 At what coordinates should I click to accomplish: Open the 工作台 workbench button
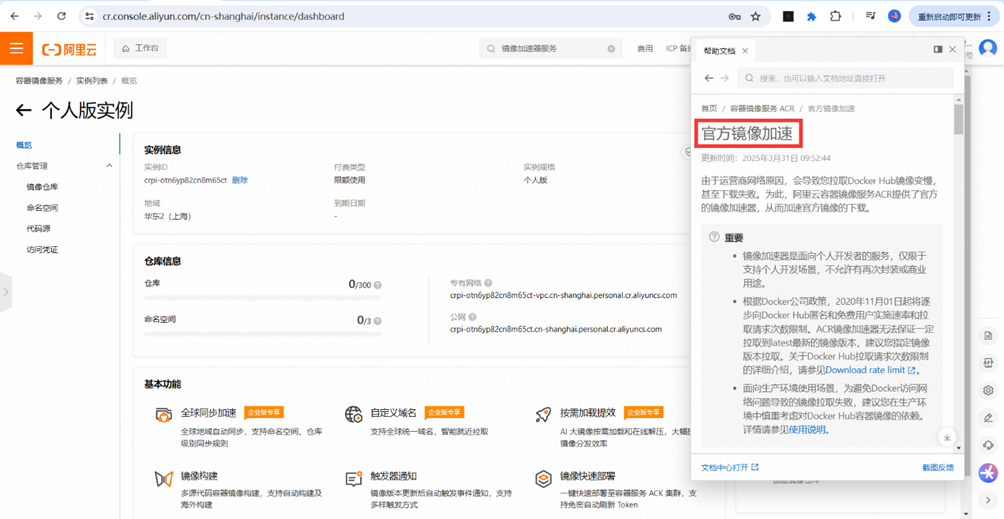pos(140,49)
